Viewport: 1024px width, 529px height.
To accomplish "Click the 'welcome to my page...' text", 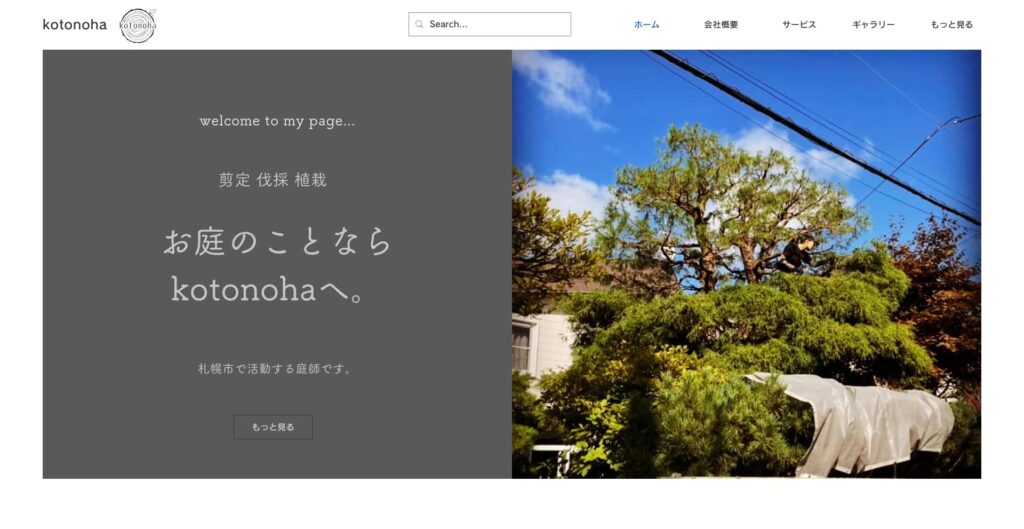I will coord(277,121).
